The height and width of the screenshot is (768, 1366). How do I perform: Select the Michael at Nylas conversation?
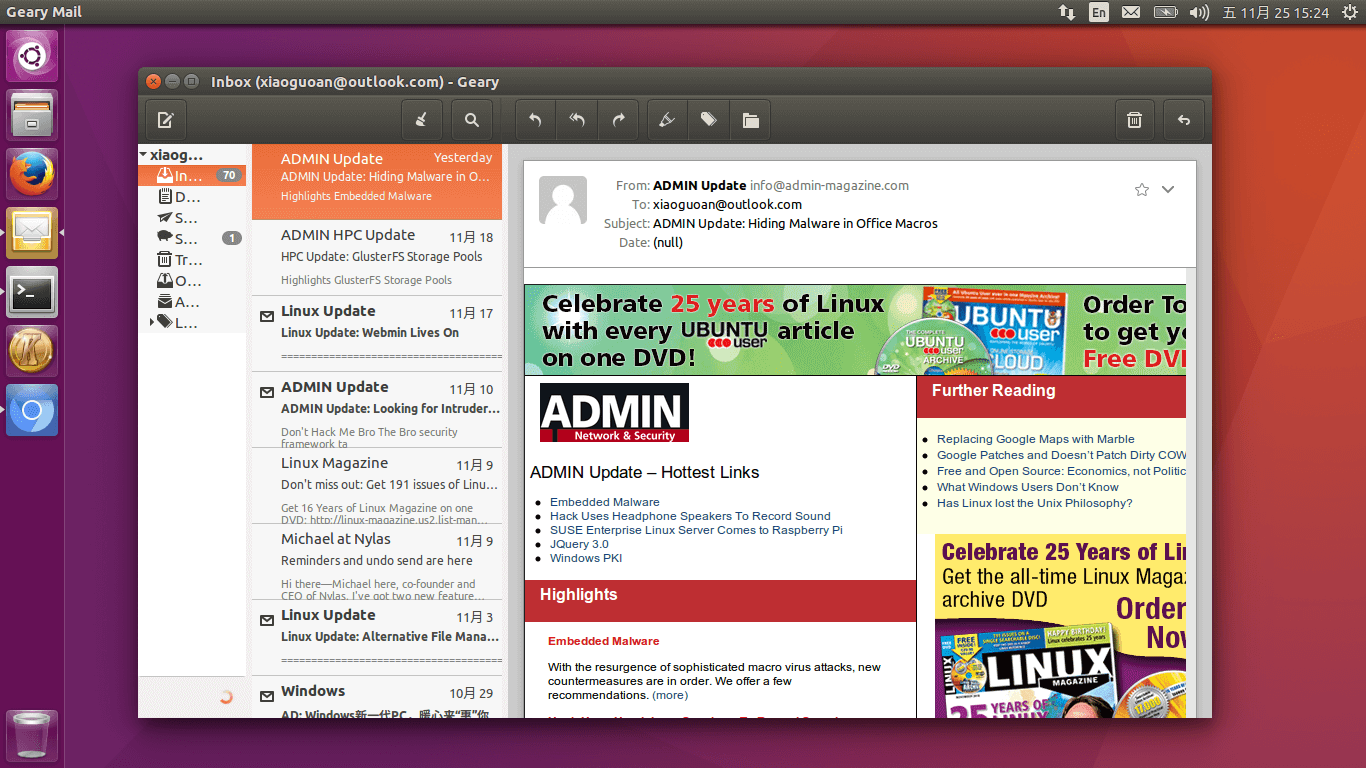377,561
